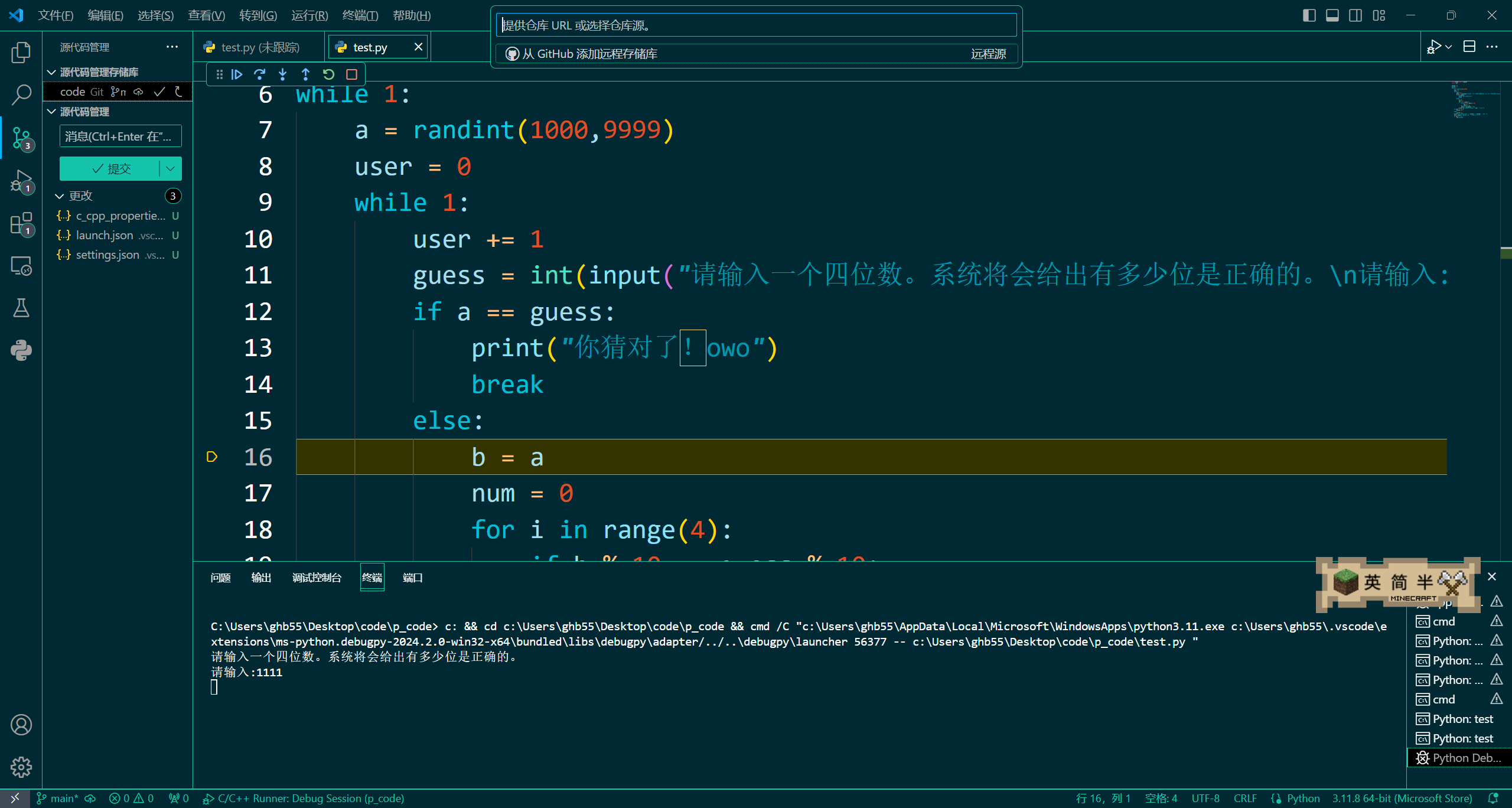Open Run and Debug view icon
The width and height of the screenshot is (1512, 808).
point(21,181)
